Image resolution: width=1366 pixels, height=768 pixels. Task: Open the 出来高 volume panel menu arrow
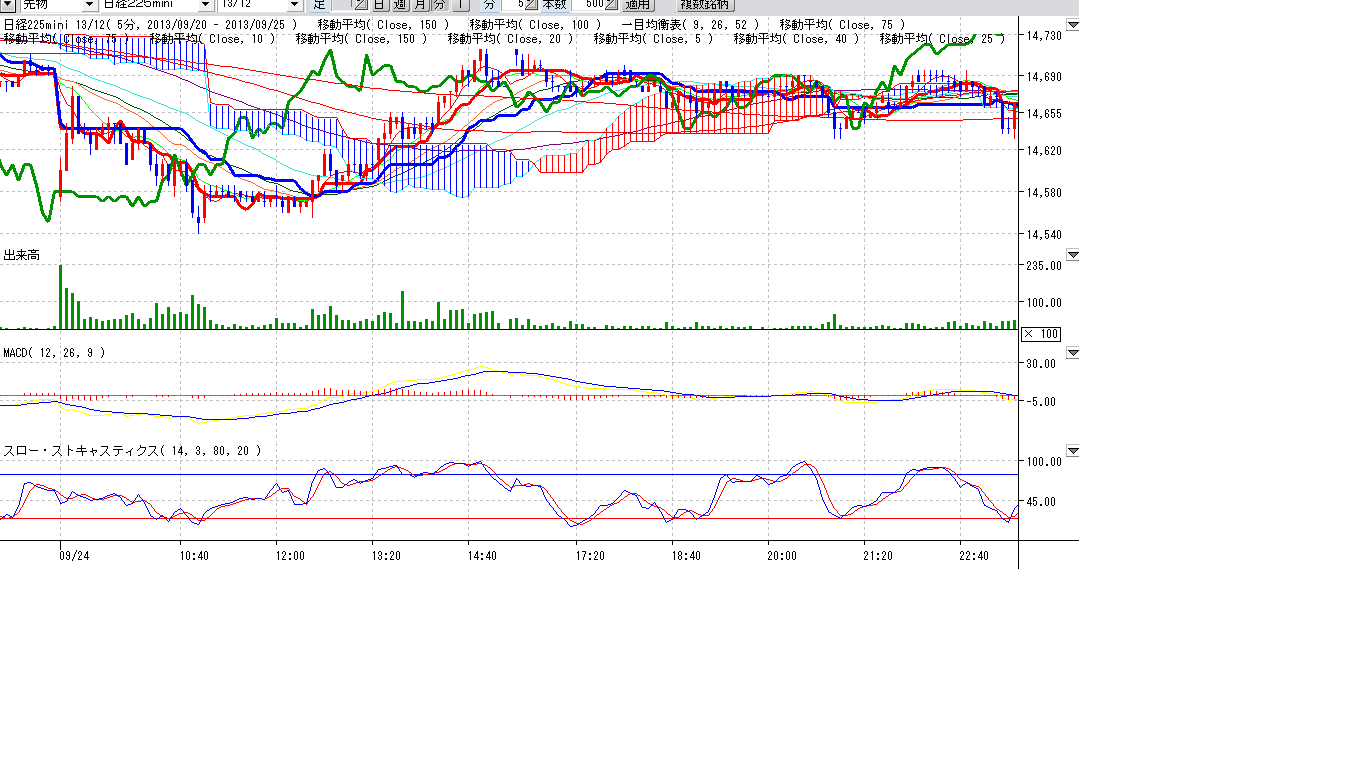[x=1073, y=255]
